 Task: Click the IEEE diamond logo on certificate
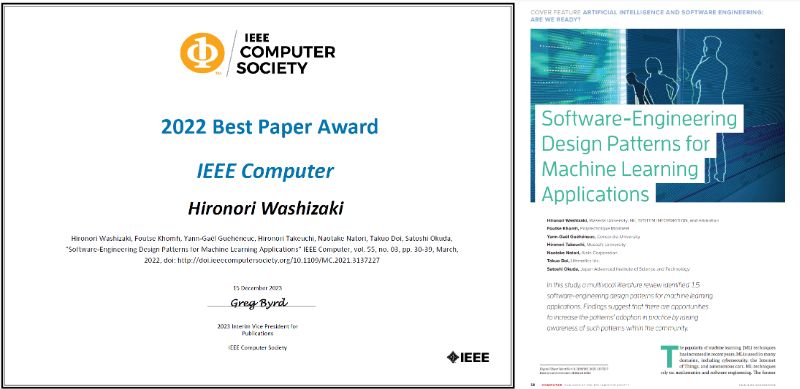468,357
